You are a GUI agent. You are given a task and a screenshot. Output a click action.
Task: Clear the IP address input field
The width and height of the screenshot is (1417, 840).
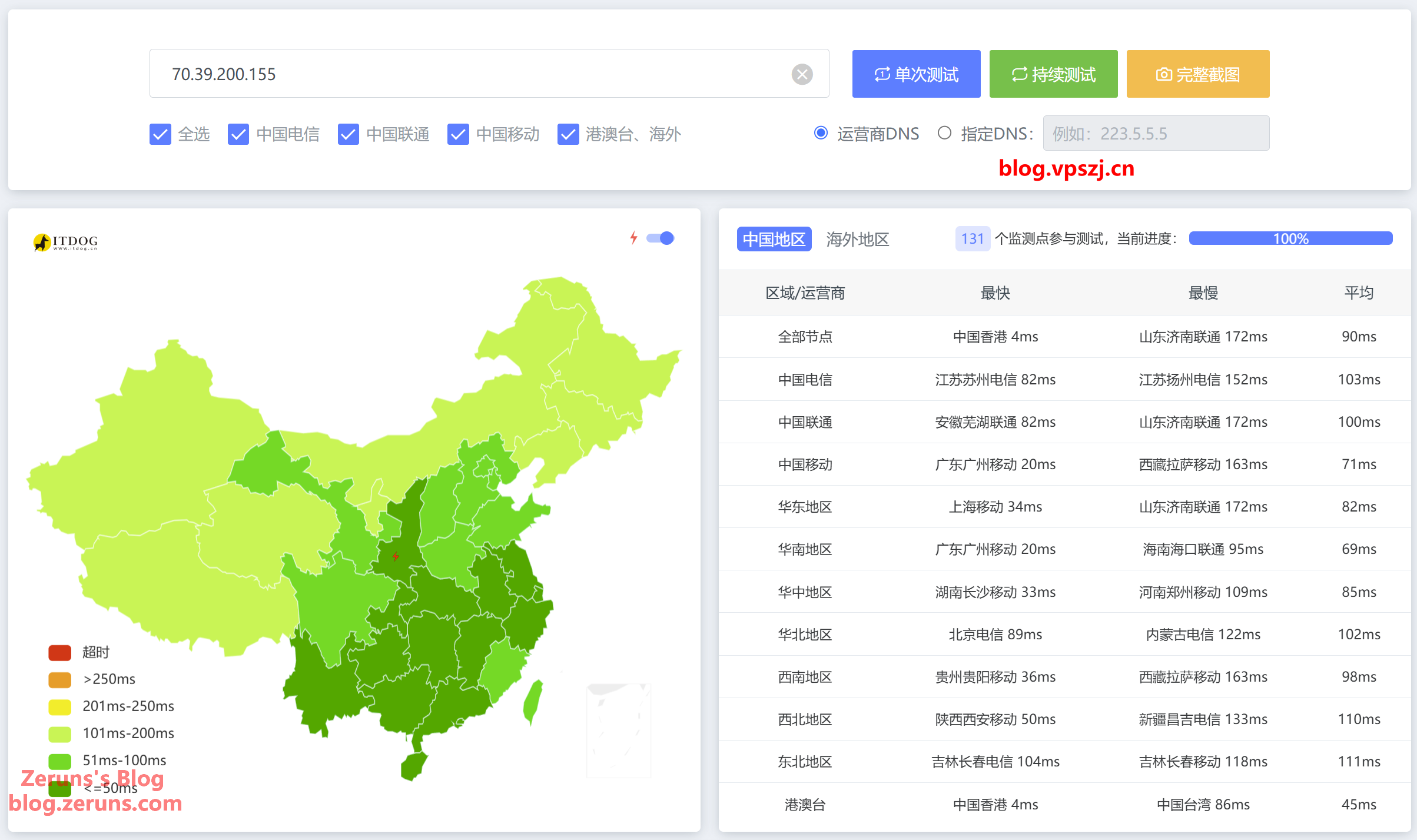pos(802,74)
